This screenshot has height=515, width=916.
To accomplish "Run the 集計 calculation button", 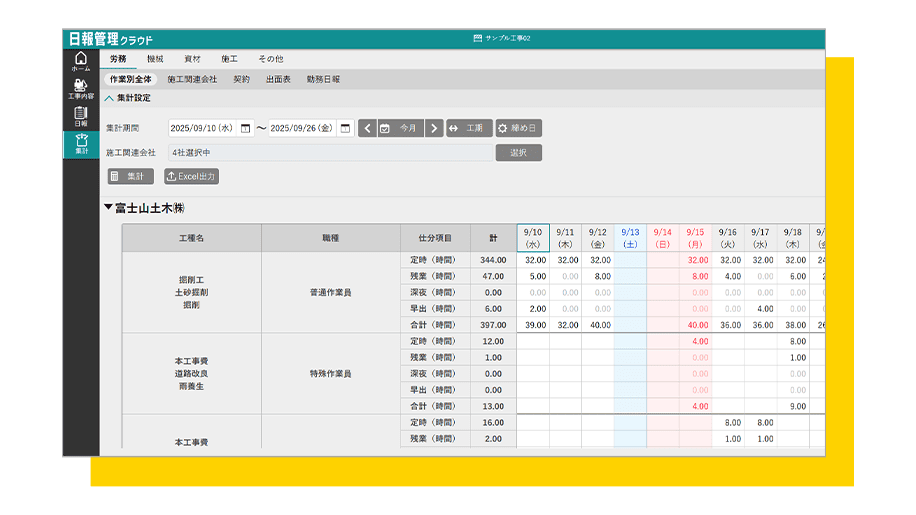I will pyautogui.click(x=130, y=176).
